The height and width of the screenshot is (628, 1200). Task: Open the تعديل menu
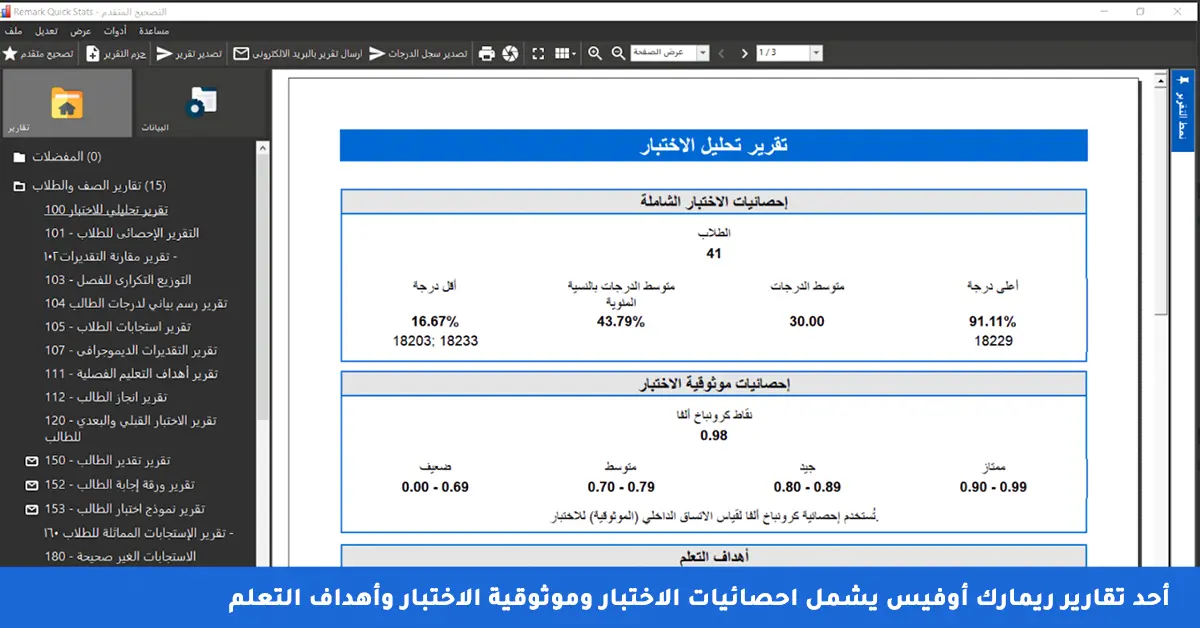coord(46,31)
